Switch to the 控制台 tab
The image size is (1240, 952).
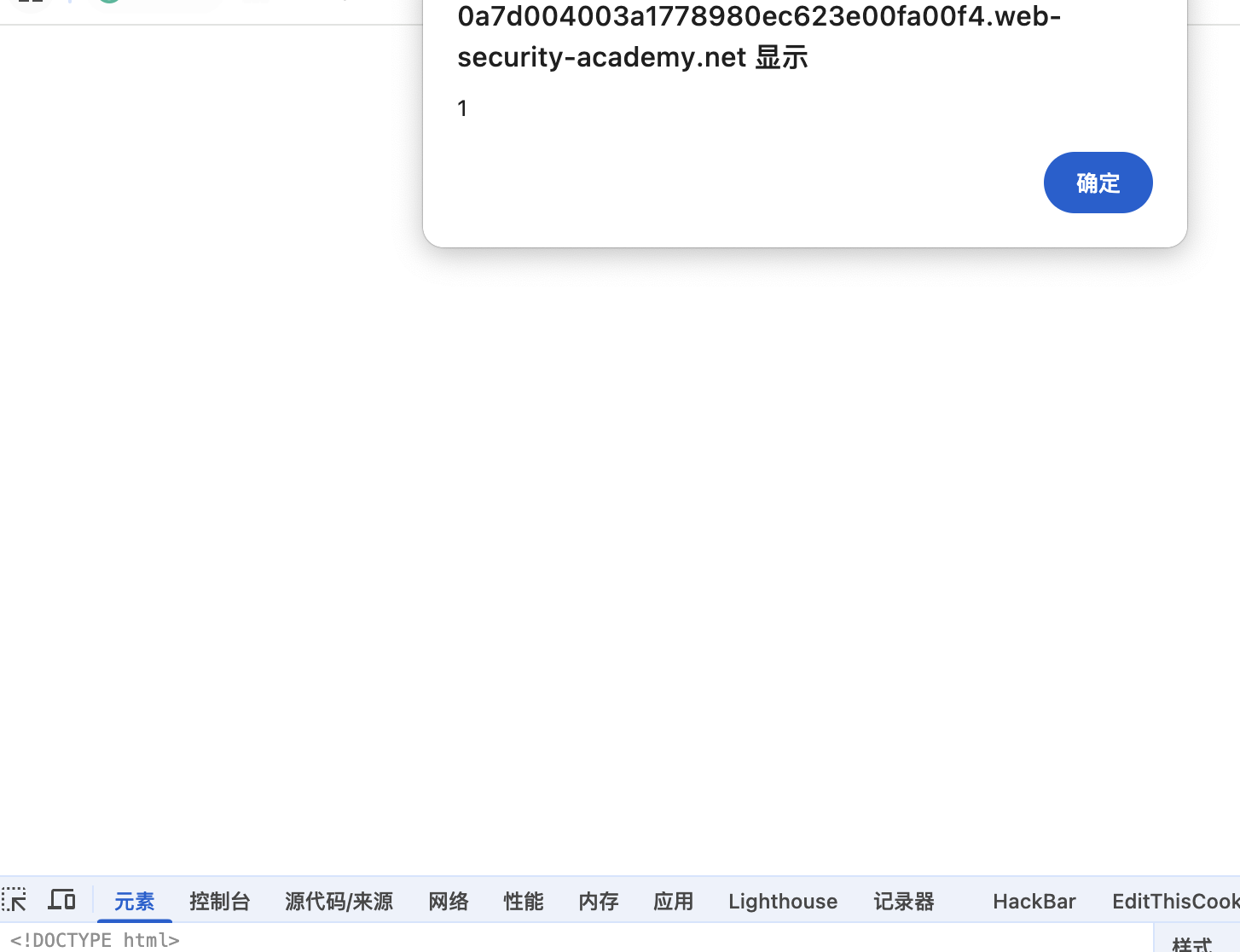[220, 902]
